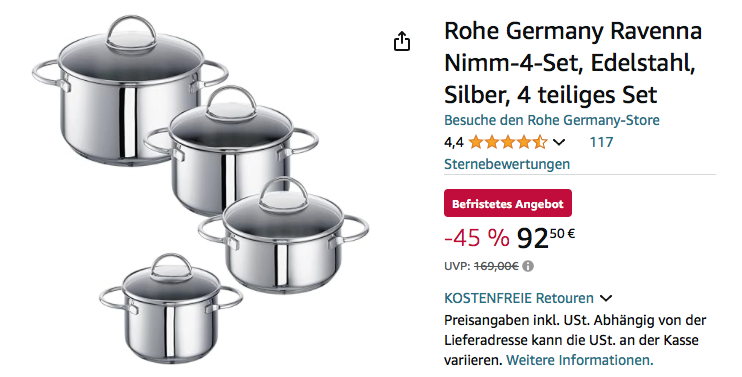This screenshot has height=377, width=742.
Task: Expand the star rating dropdown chevron
Action: coord(559,142)
